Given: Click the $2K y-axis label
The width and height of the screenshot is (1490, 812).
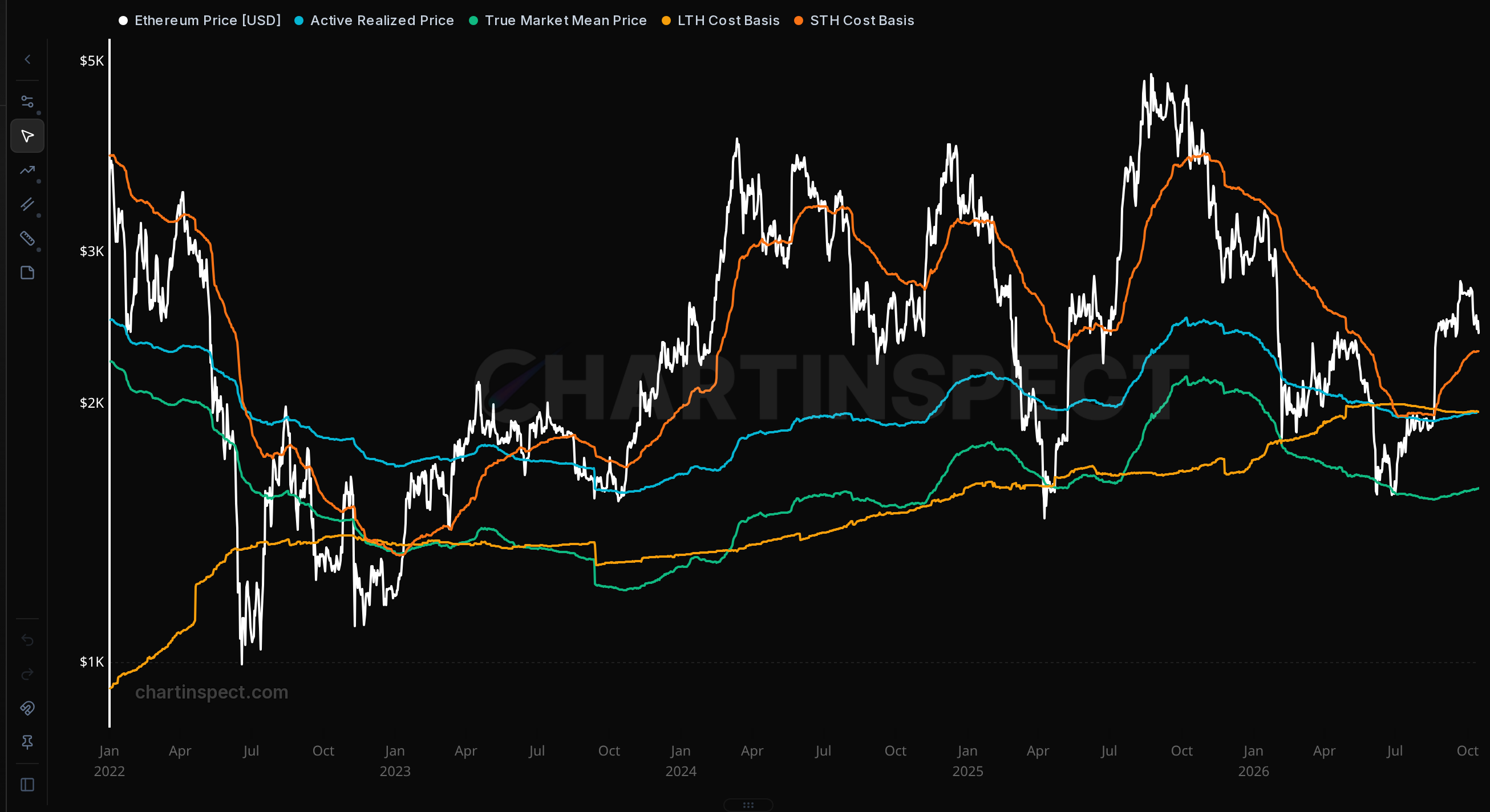Looking at the screenshot, I should [x=91, y=403].
